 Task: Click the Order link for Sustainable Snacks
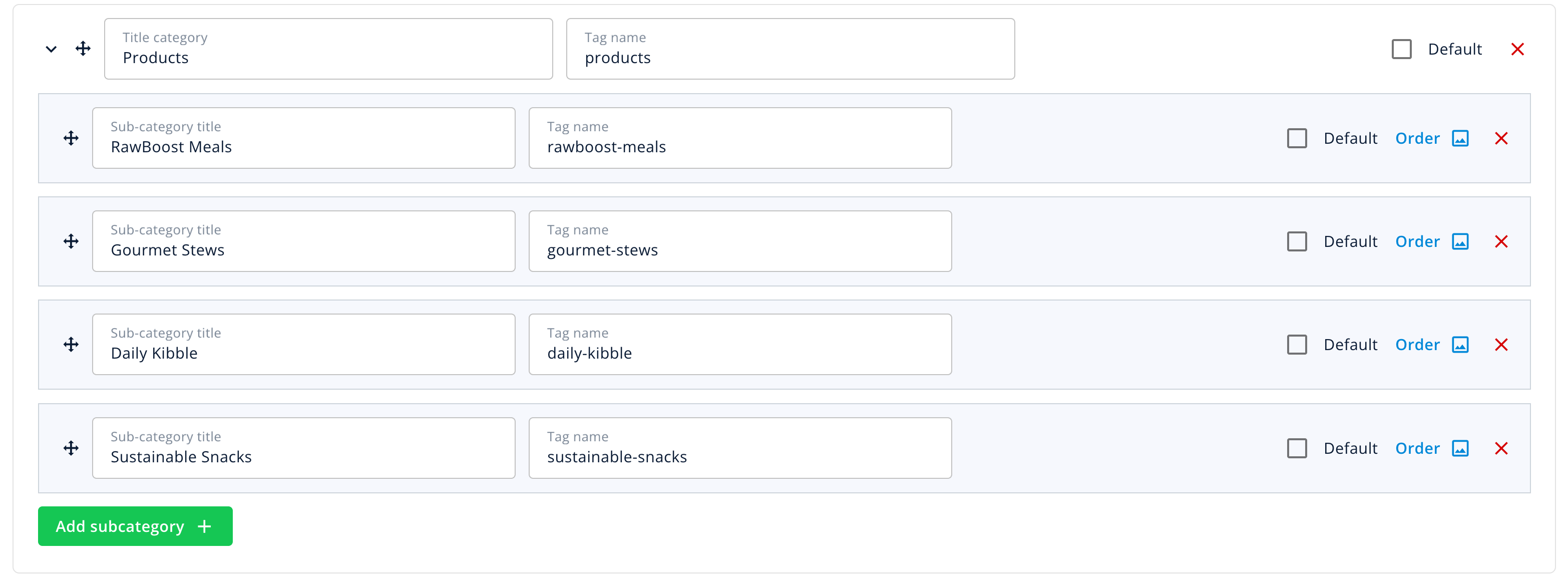(1418, 448)
